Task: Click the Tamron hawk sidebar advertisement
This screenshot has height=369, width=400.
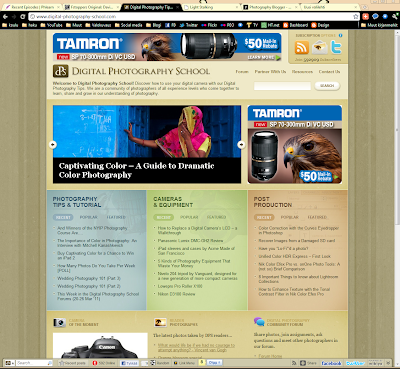Action: pyautogui.click(x=295, y=144)
